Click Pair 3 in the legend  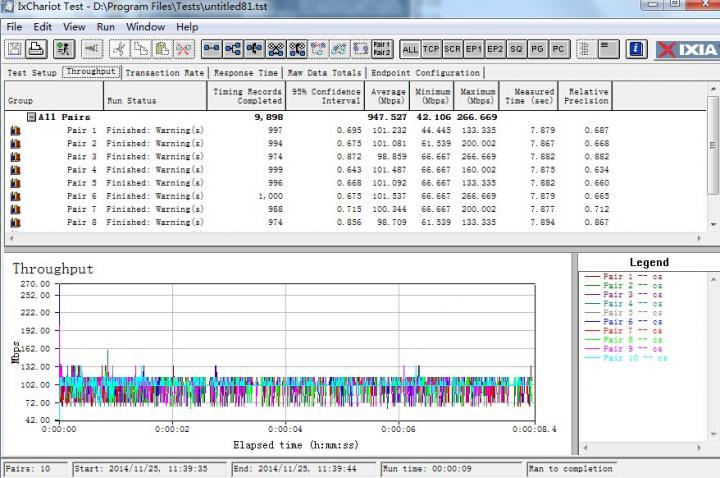623,295
